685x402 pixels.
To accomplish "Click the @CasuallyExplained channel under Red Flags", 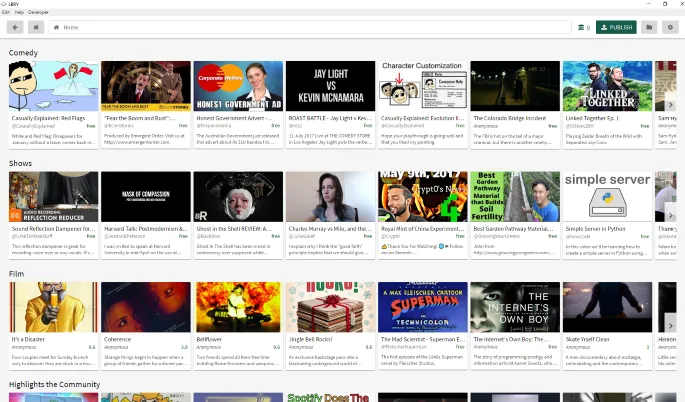I will (x=33, y=126).
